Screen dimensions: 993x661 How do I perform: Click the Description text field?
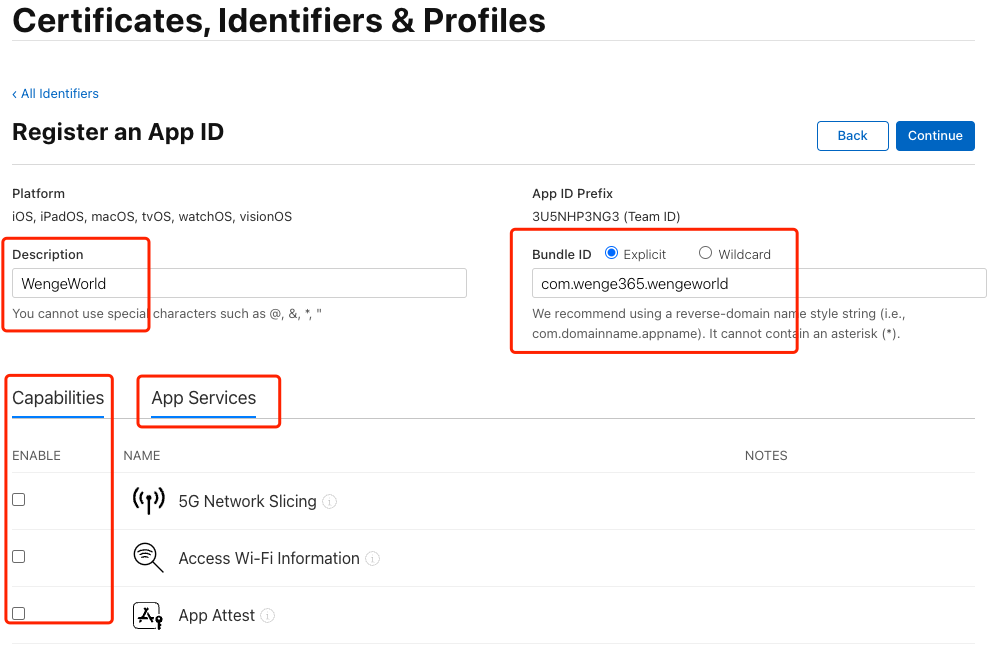point(239,284)
